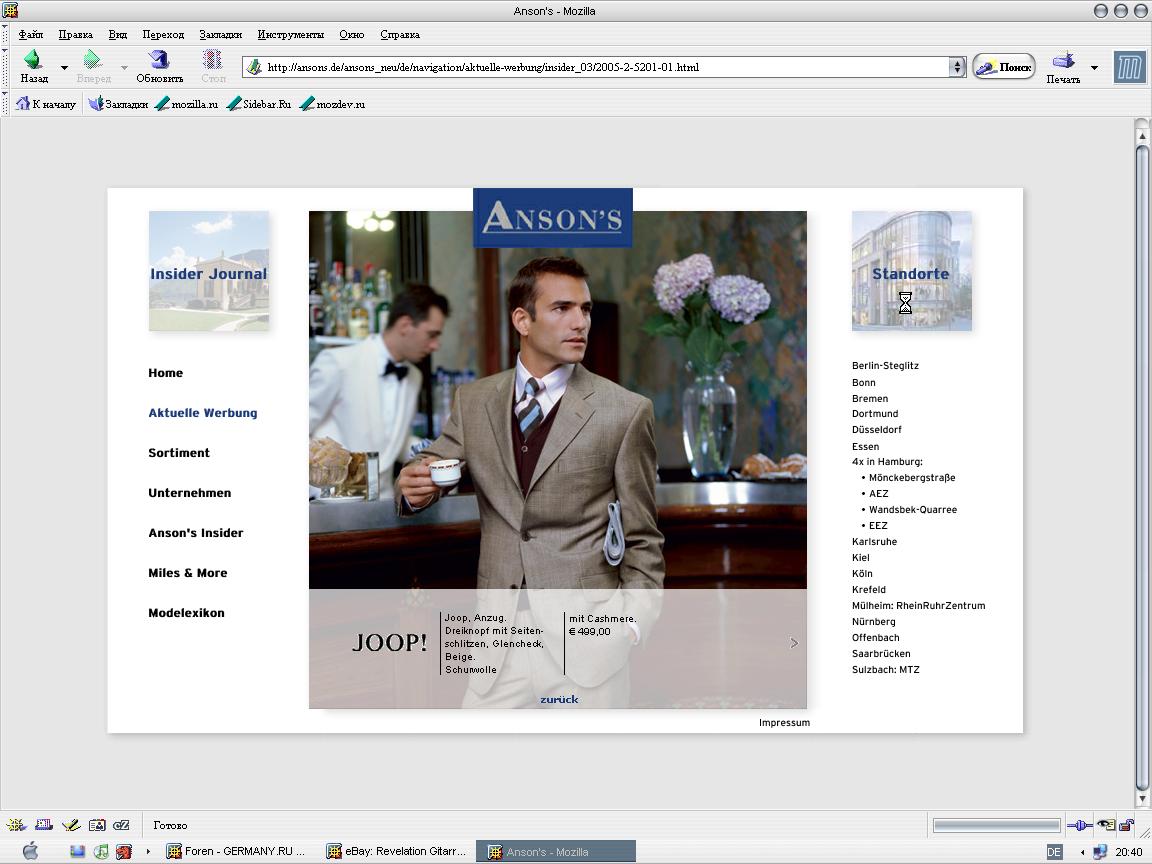Expand the system tray arrow near DE
Image resolution: width=1152 pixels, height=864 pixels.
[1082, 852]
